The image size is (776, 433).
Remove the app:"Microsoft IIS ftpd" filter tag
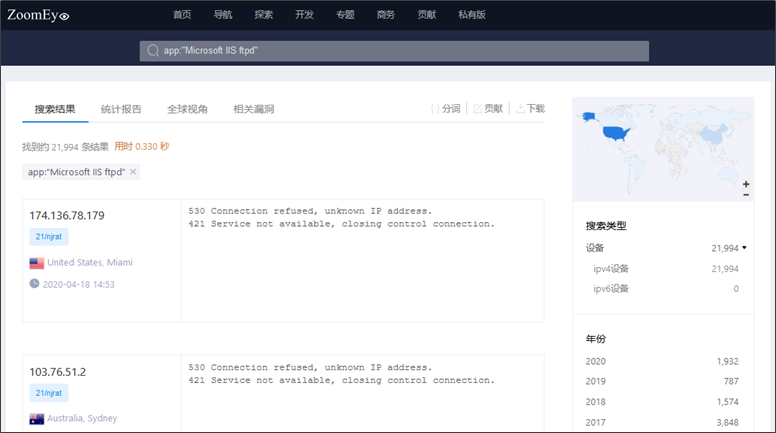tap(133, 172)
